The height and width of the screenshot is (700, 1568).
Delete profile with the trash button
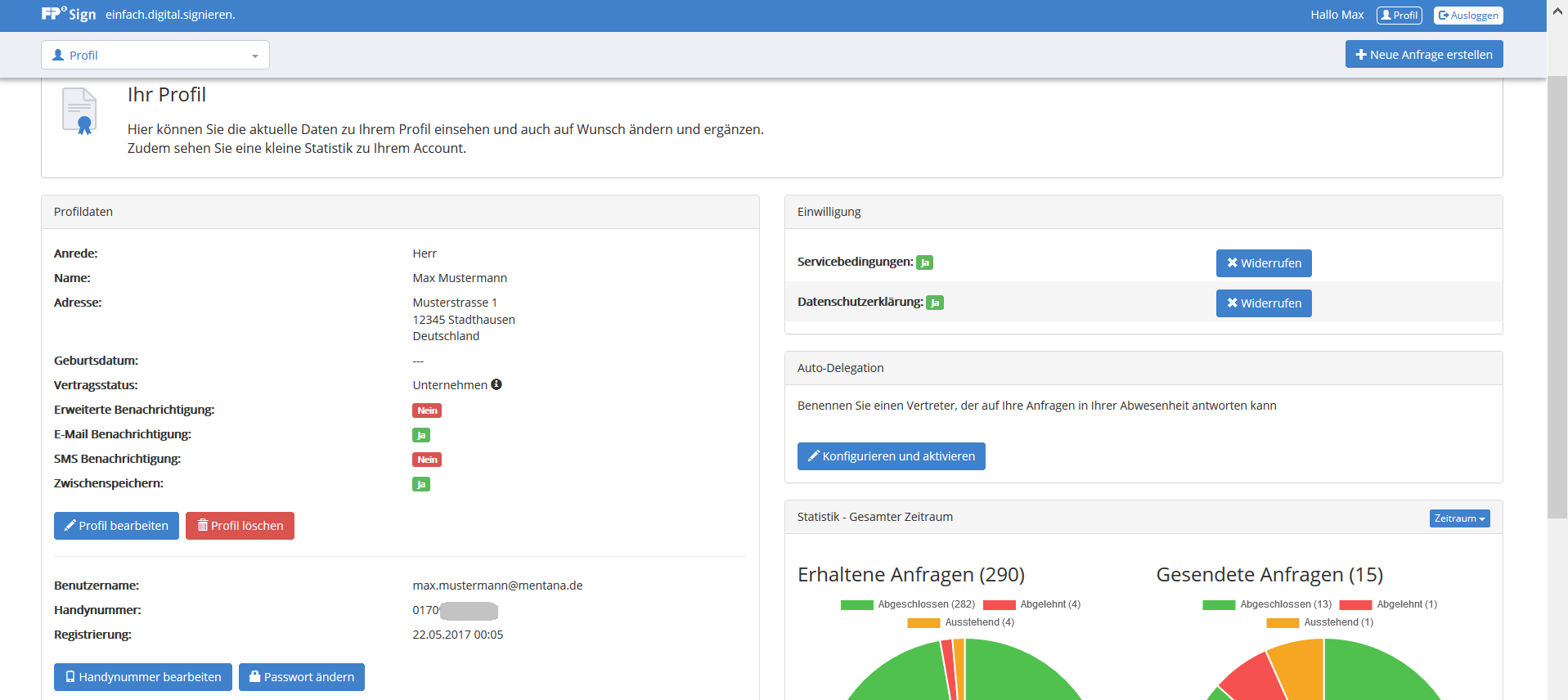click(240, 526)
